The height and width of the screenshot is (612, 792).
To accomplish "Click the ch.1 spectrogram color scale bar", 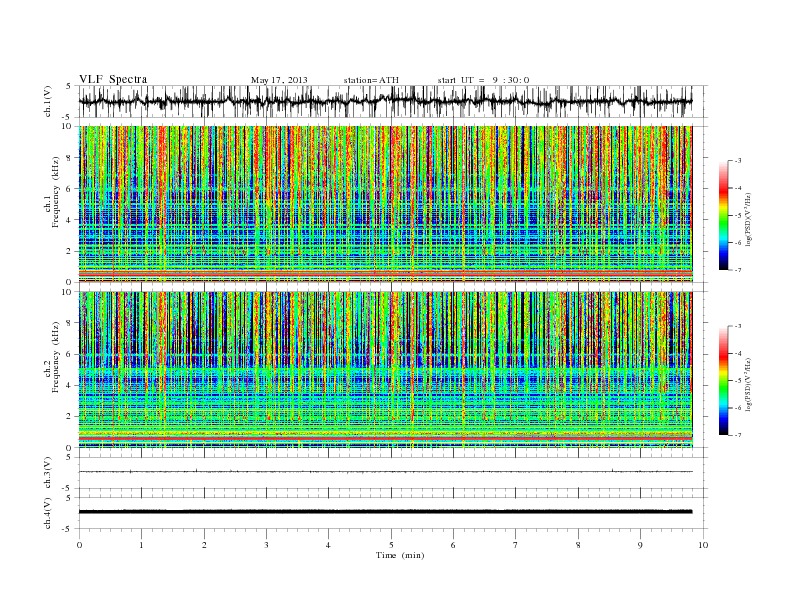I will click(x=723, y=215).
